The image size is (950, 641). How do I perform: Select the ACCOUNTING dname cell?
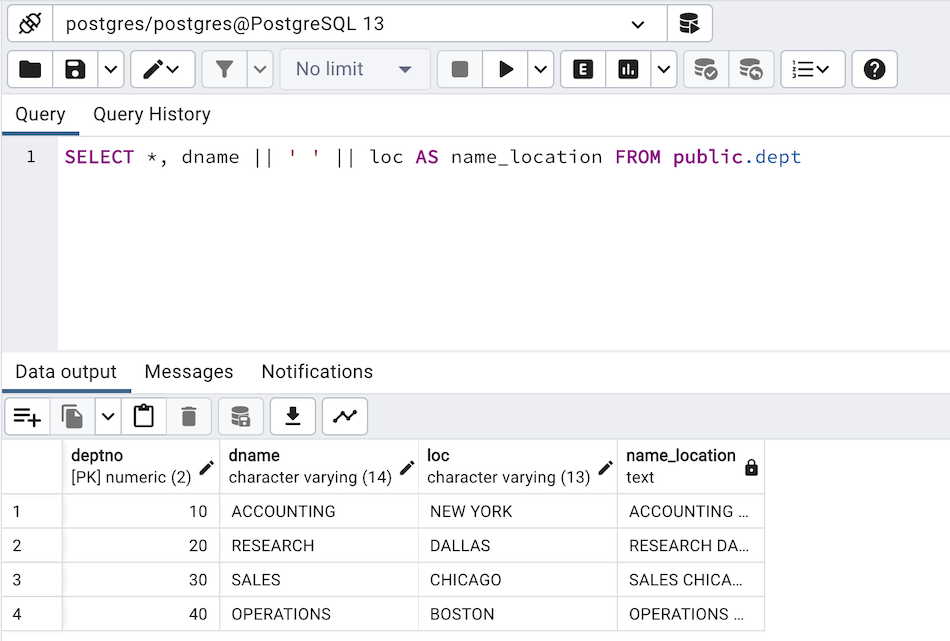tap(319, 511)
